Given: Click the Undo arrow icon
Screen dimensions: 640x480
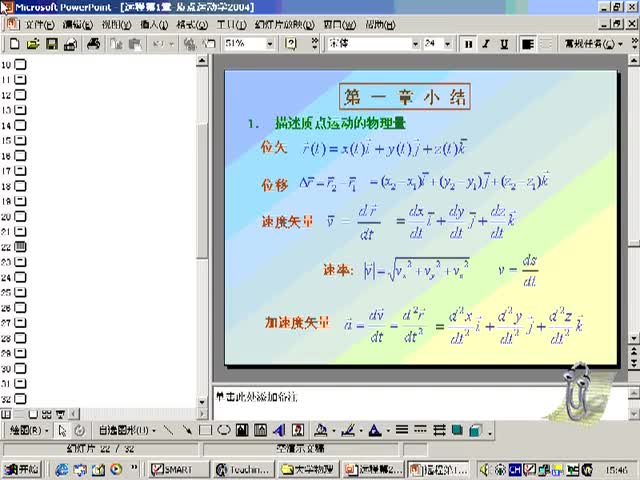Looking at the screenshot, I should (158, 44).
